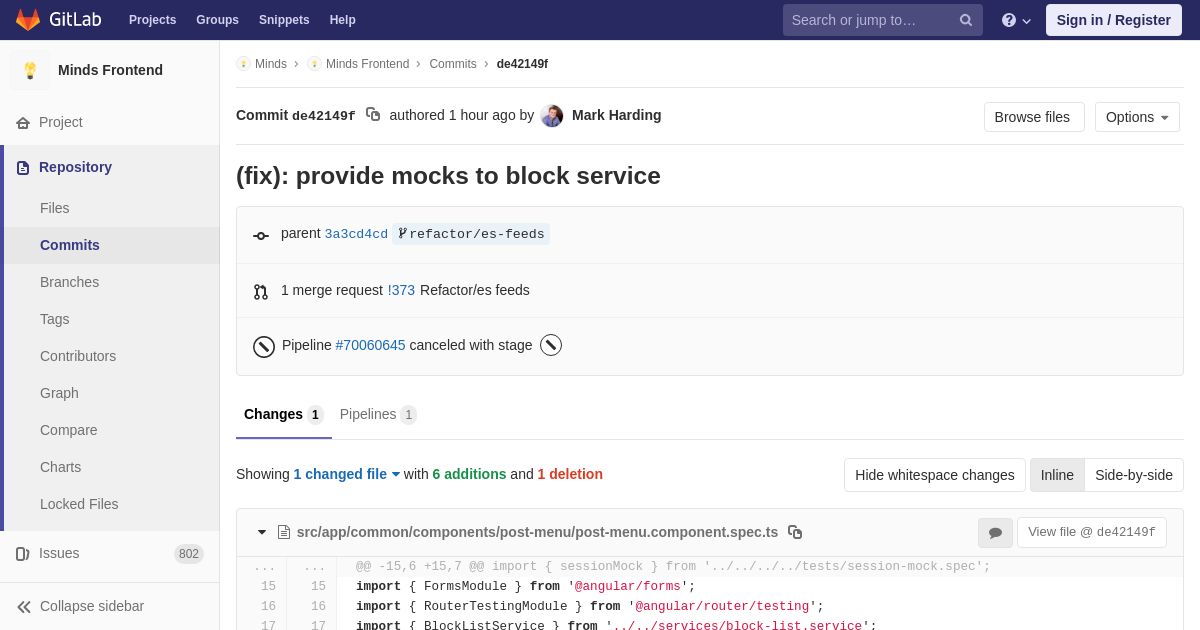1200x630 pixels.
Task: Open the Minds Frontend sidebar title
Action: 110,70
